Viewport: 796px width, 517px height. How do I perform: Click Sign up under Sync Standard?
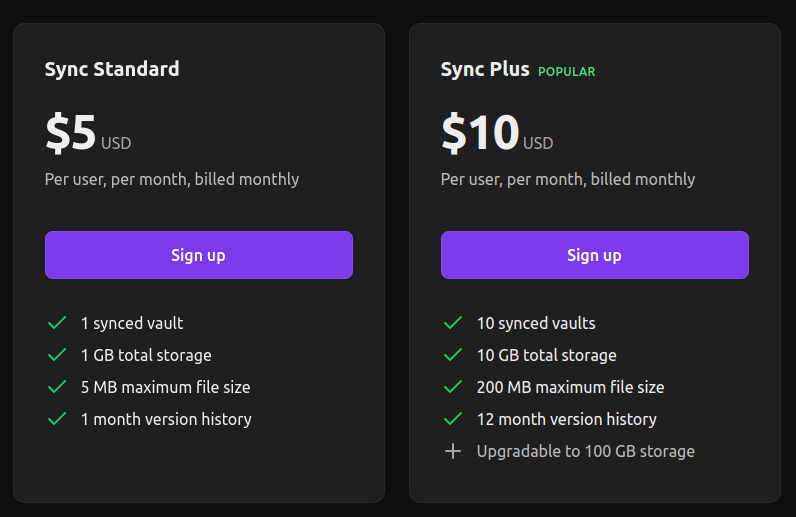coord(198,255)
